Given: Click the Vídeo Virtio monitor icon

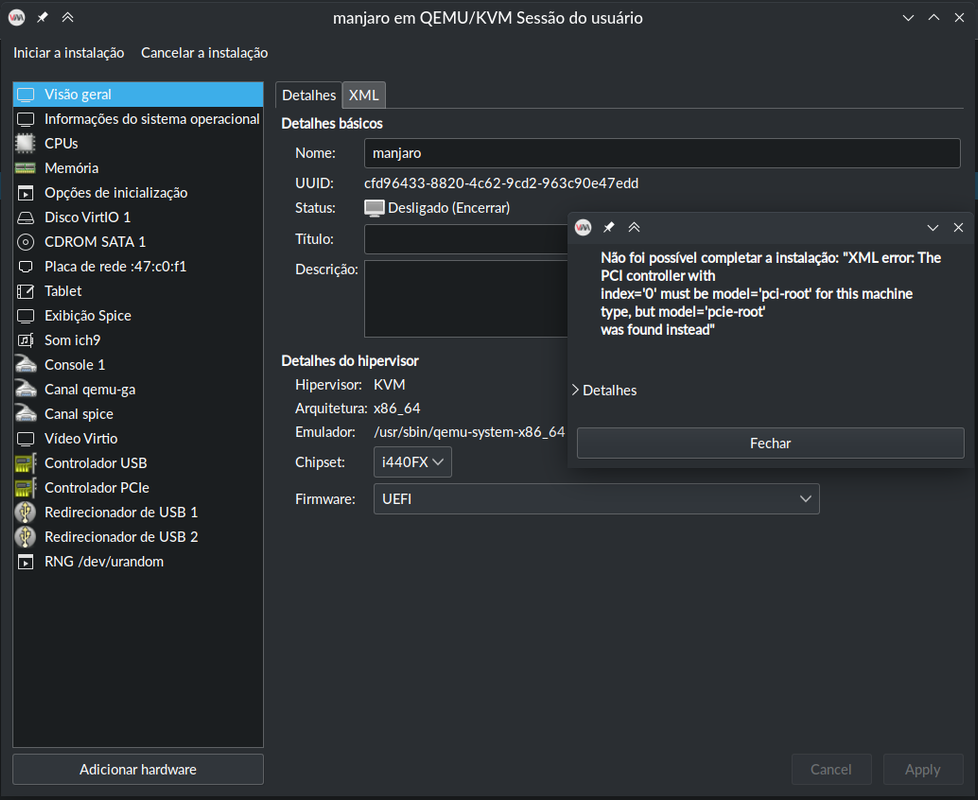Looking at the screenshot, I should [x=26, y=439].
